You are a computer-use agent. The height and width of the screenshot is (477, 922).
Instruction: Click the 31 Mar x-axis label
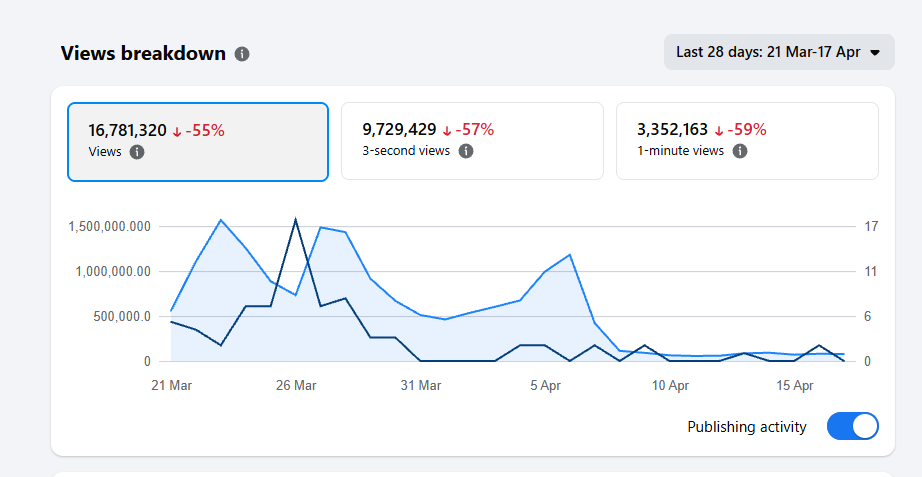click(x=421, y=385)
